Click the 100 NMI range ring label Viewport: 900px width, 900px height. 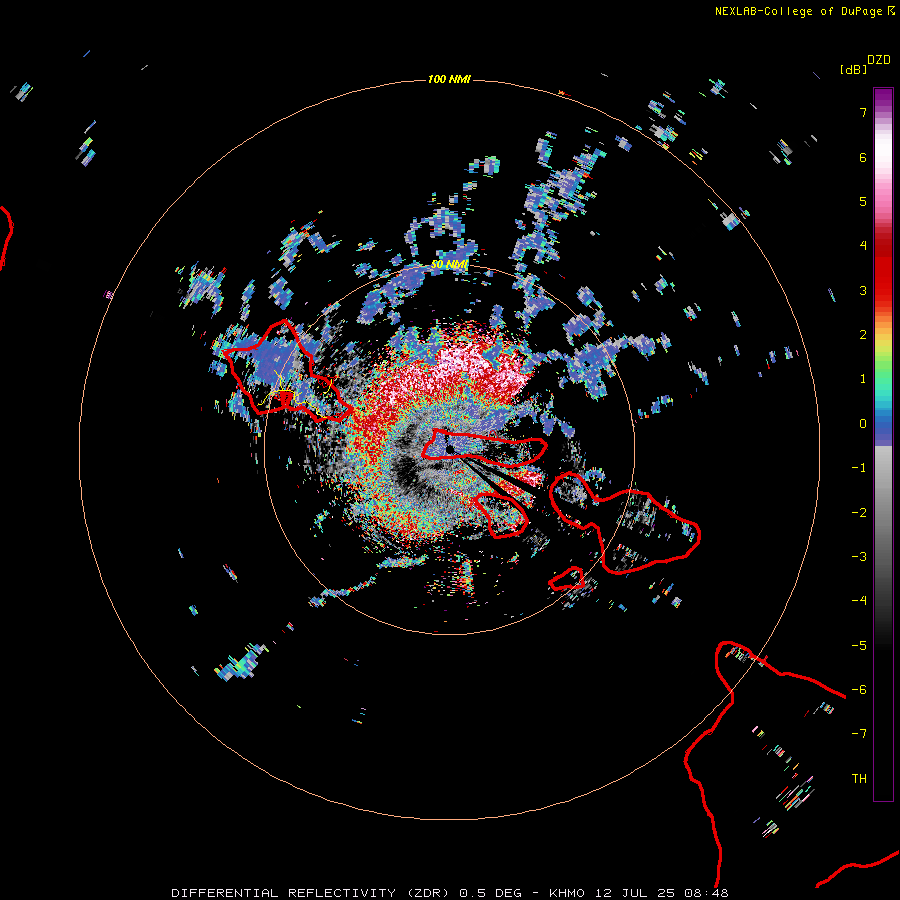[449, 79]
